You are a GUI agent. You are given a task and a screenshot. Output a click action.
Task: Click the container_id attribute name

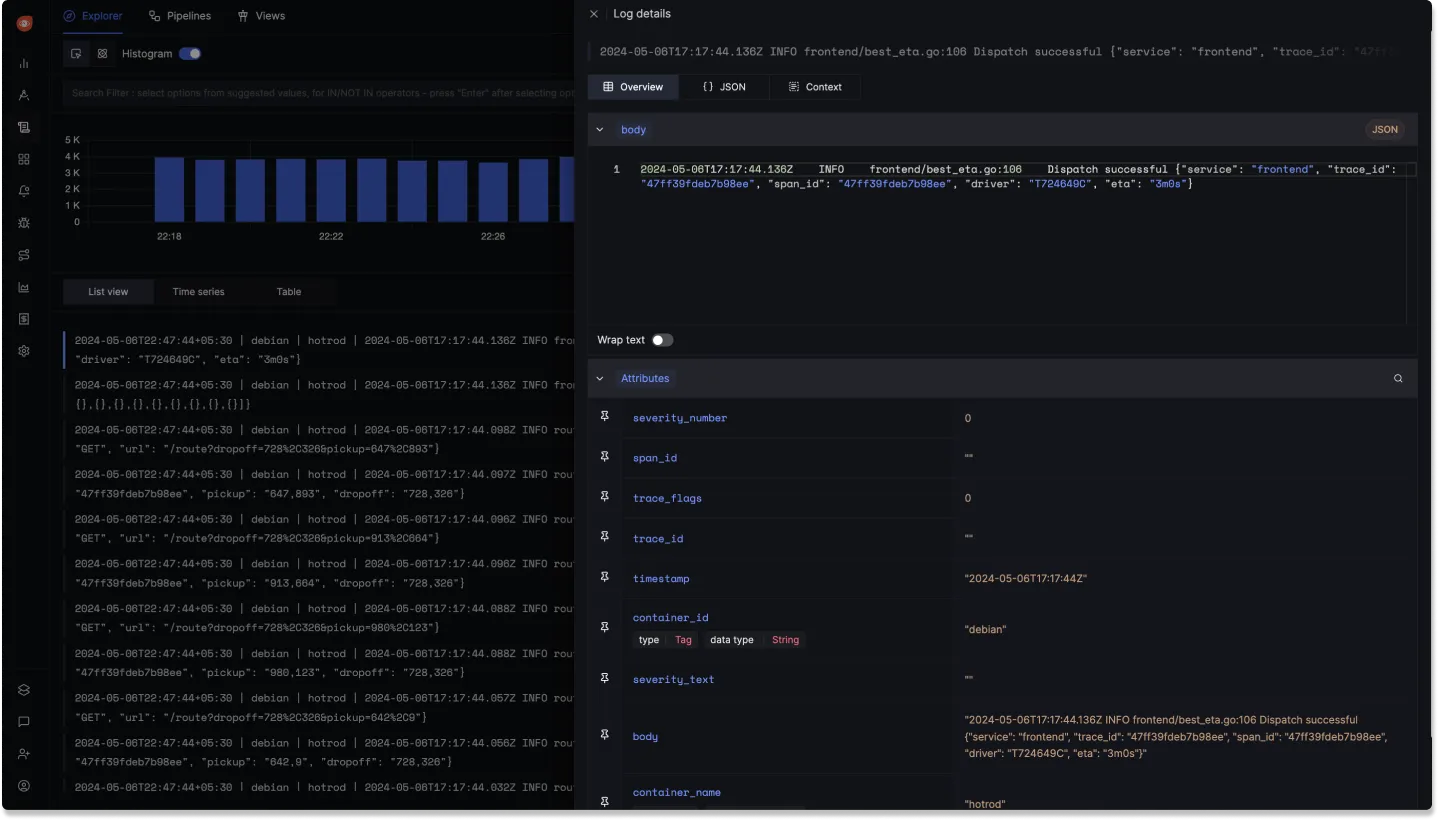[670, 618]
